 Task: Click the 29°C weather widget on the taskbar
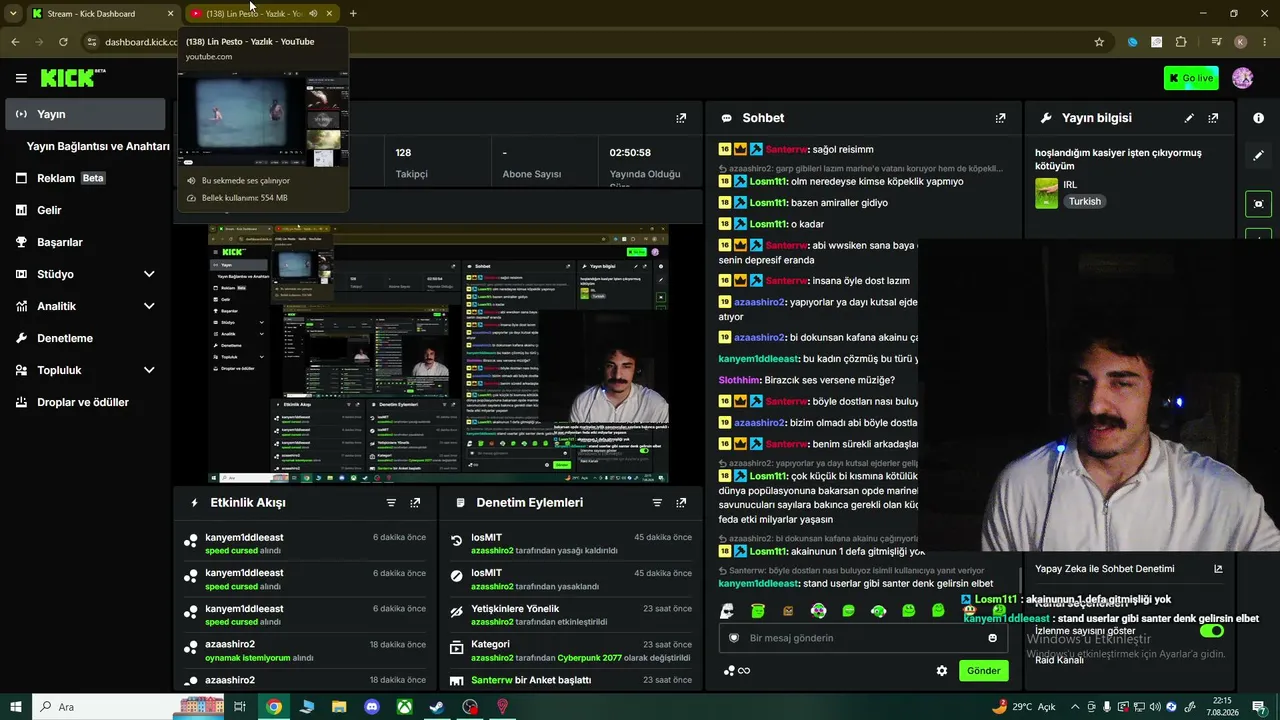point(1023,707)
